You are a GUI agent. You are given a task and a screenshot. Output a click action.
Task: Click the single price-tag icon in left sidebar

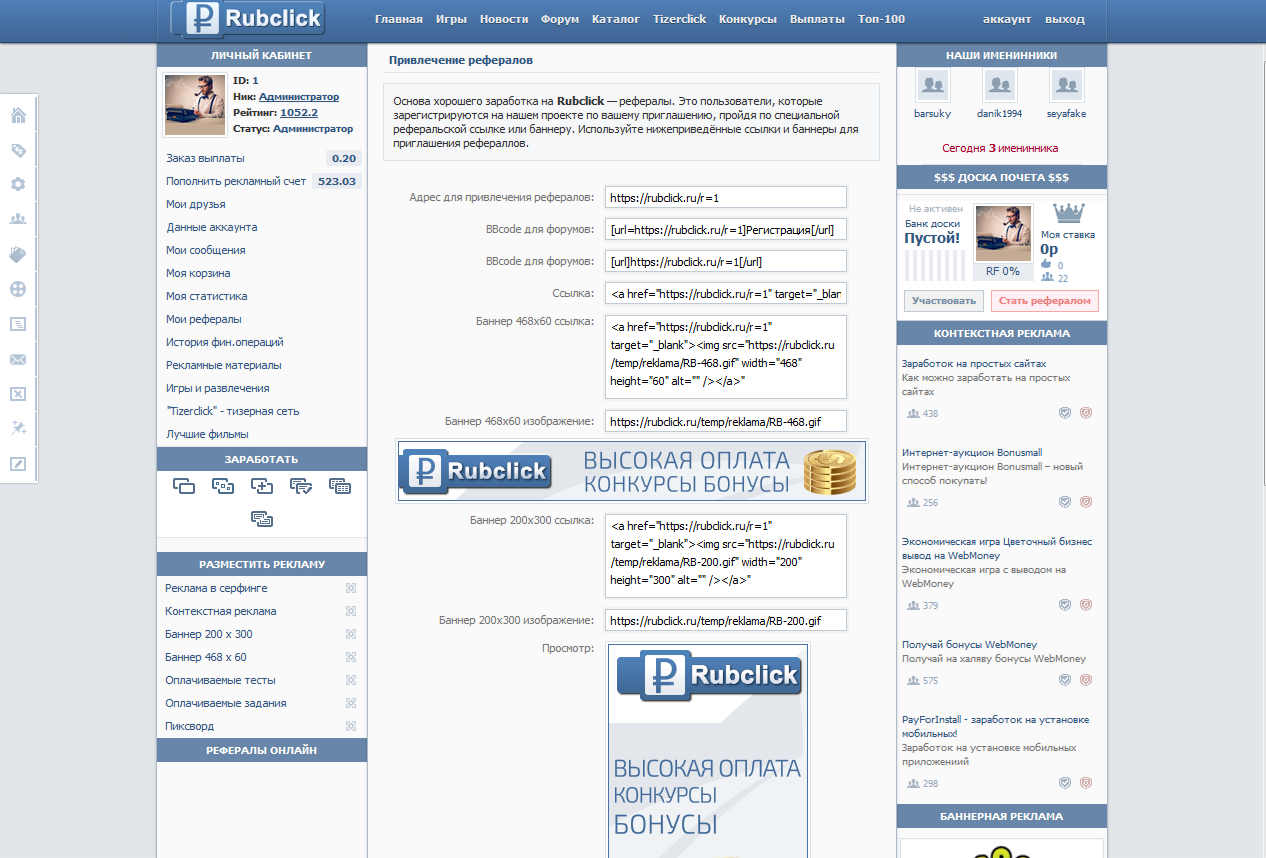coord(18,151)
